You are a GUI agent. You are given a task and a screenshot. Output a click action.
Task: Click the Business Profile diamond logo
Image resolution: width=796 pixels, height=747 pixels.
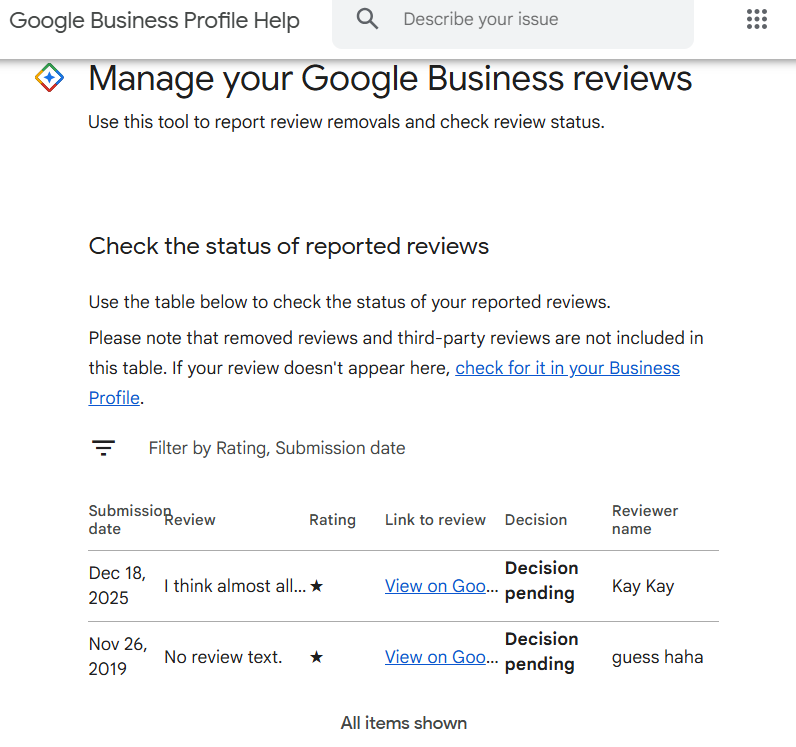[49, 78]
